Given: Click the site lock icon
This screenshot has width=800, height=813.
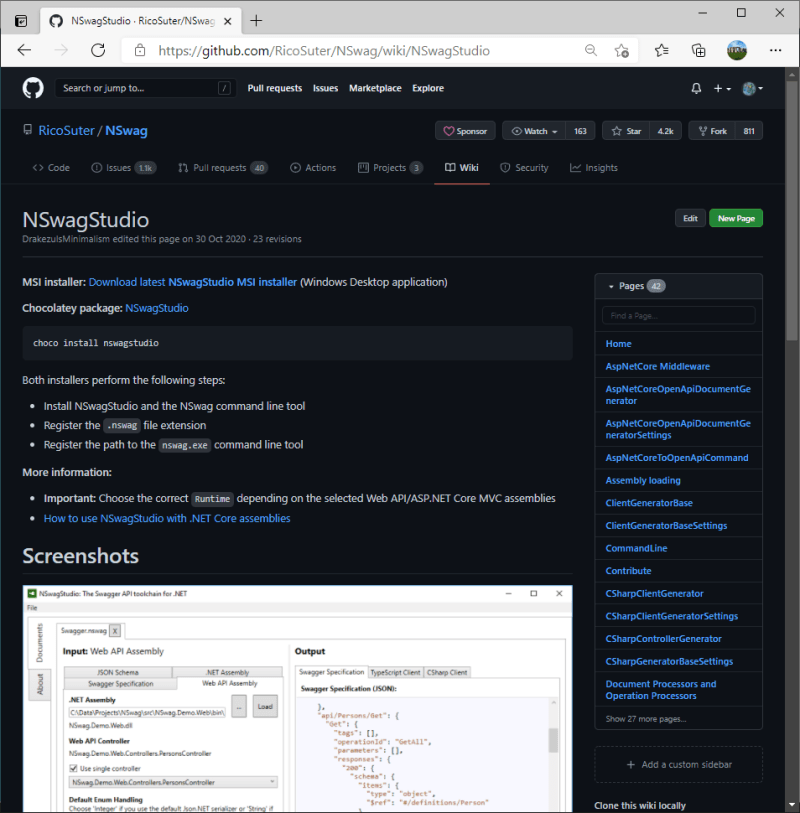Looking at the screenshot, I should 140,50.
